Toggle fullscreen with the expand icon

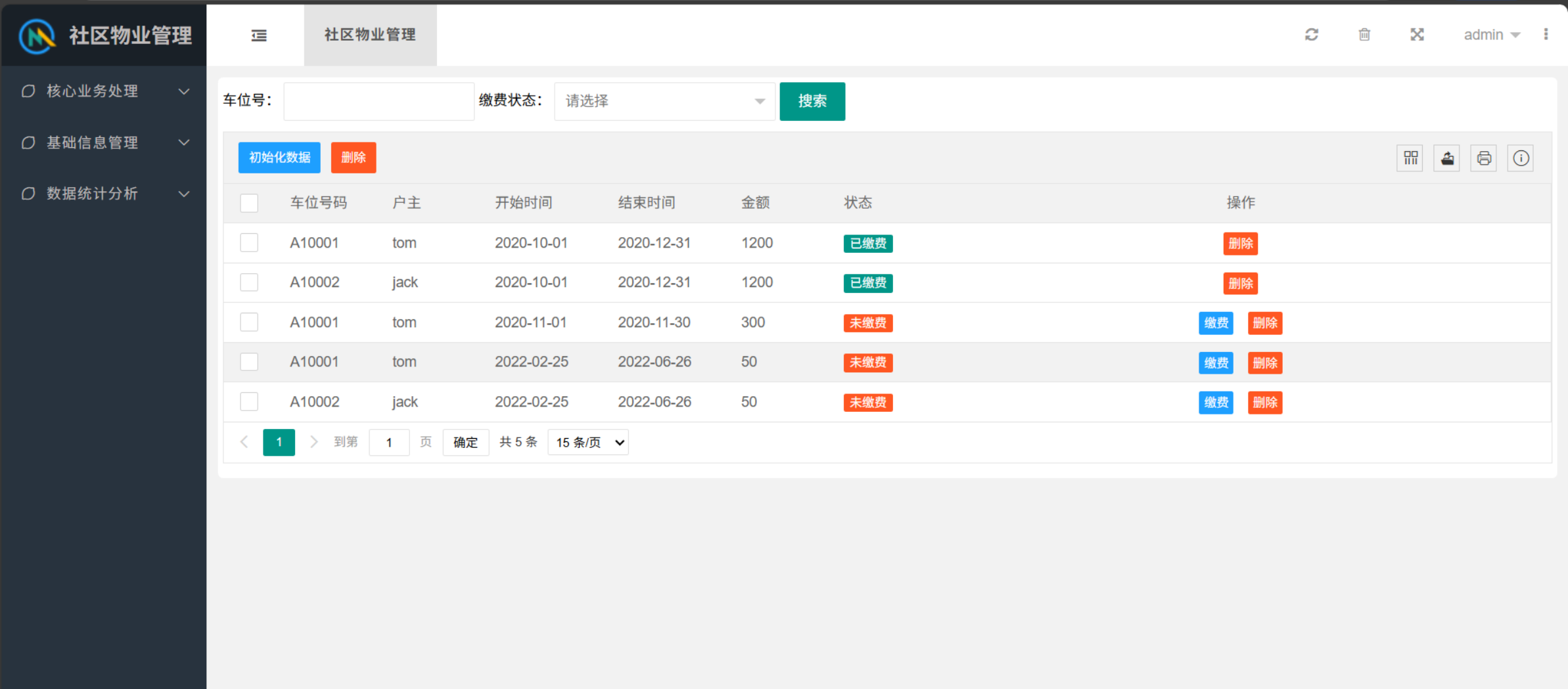pyautogui.click(x=1417, y=35)
